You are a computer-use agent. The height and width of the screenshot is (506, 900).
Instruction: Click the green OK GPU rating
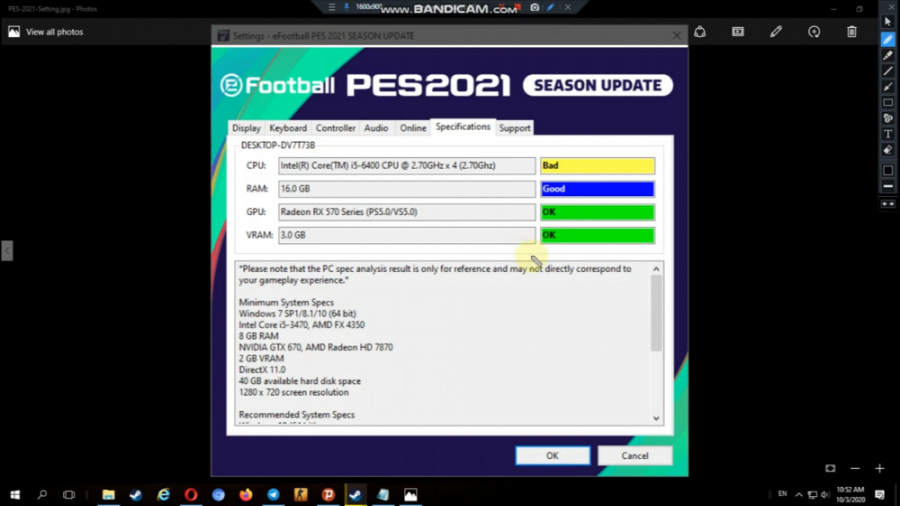click(x=597, y=212)
